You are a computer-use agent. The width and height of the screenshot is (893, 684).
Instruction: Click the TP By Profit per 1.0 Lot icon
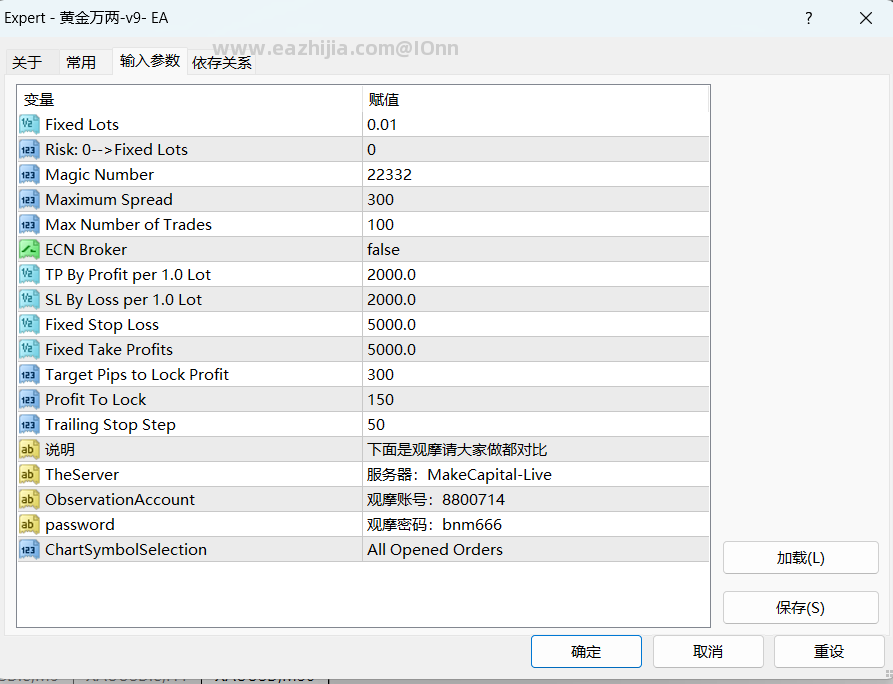click(29, 275)
